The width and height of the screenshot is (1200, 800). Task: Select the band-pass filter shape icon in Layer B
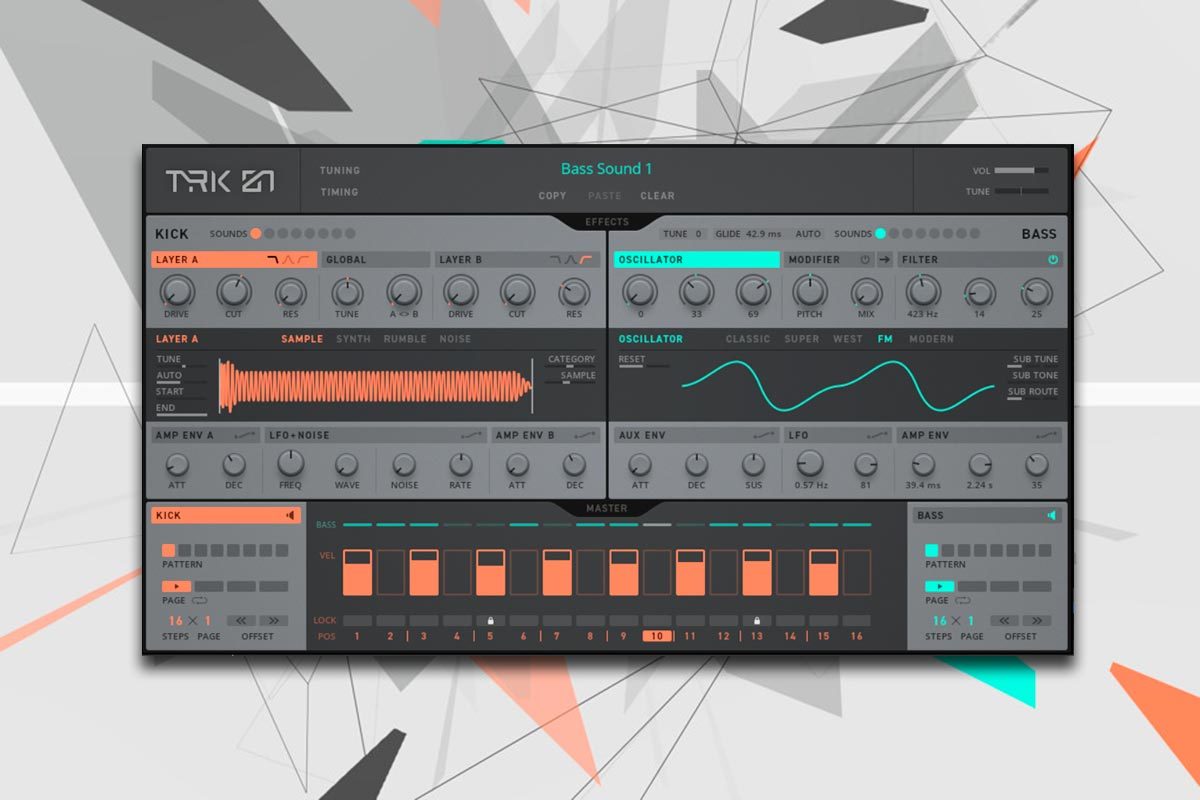pyautogui.click(x=571, y=260)
